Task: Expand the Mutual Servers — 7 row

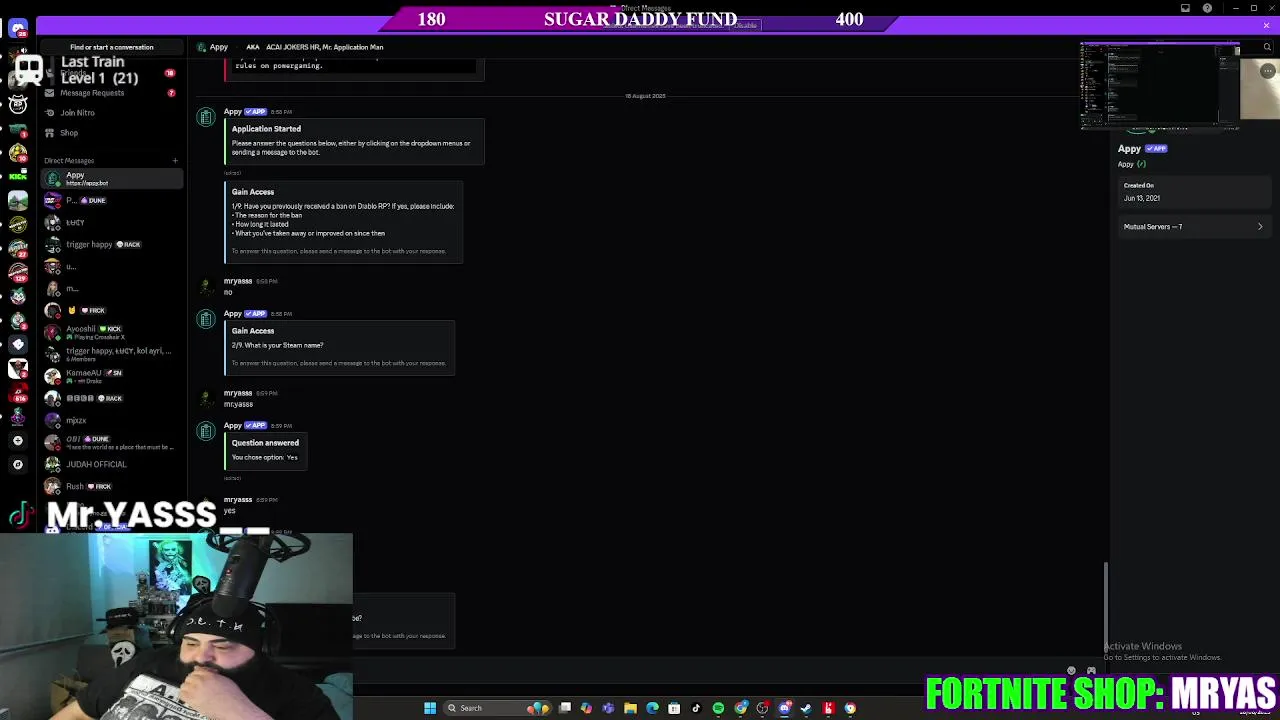Action: (1193, 227)
